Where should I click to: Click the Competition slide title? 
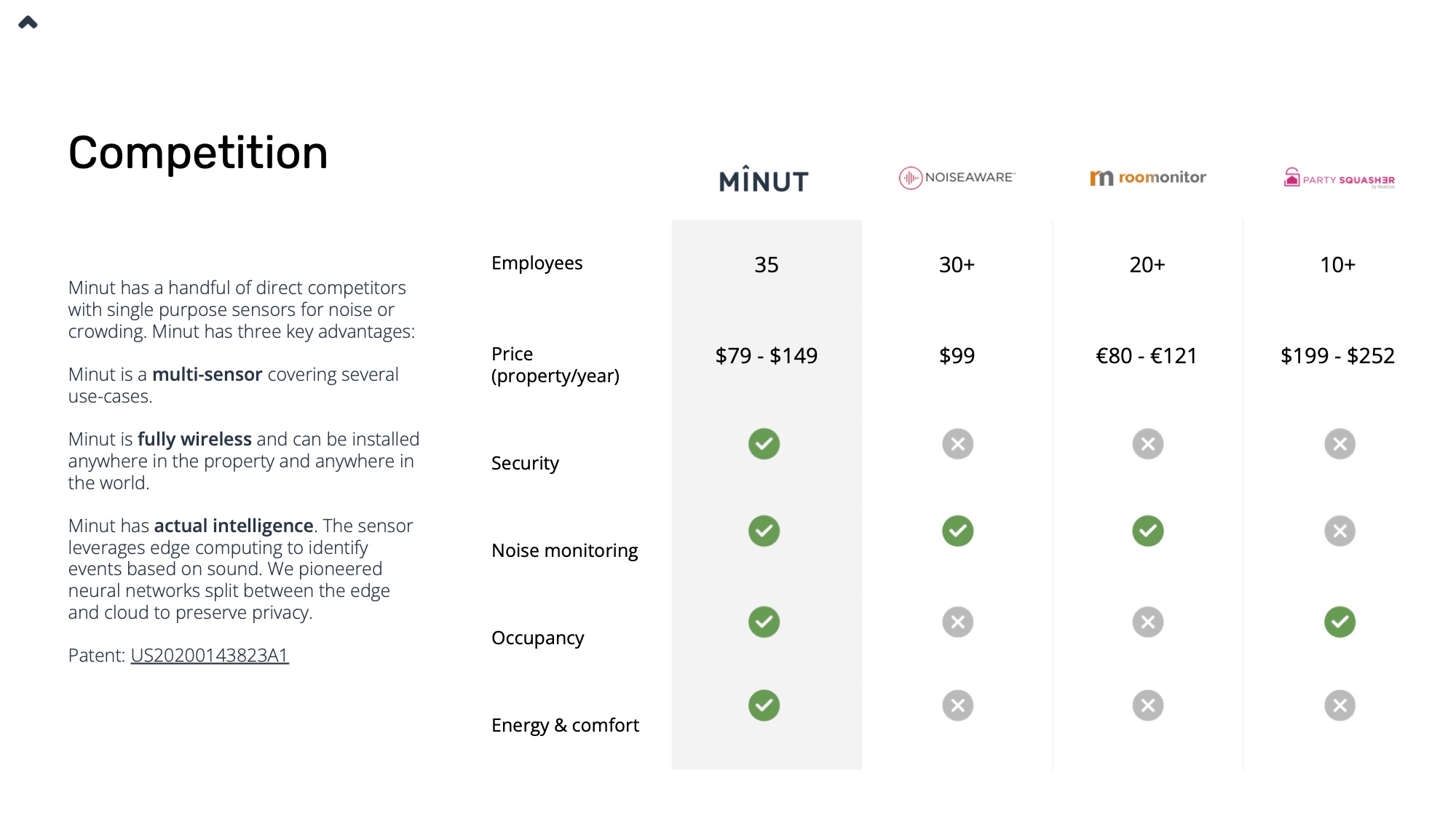[x=198, y=153]
